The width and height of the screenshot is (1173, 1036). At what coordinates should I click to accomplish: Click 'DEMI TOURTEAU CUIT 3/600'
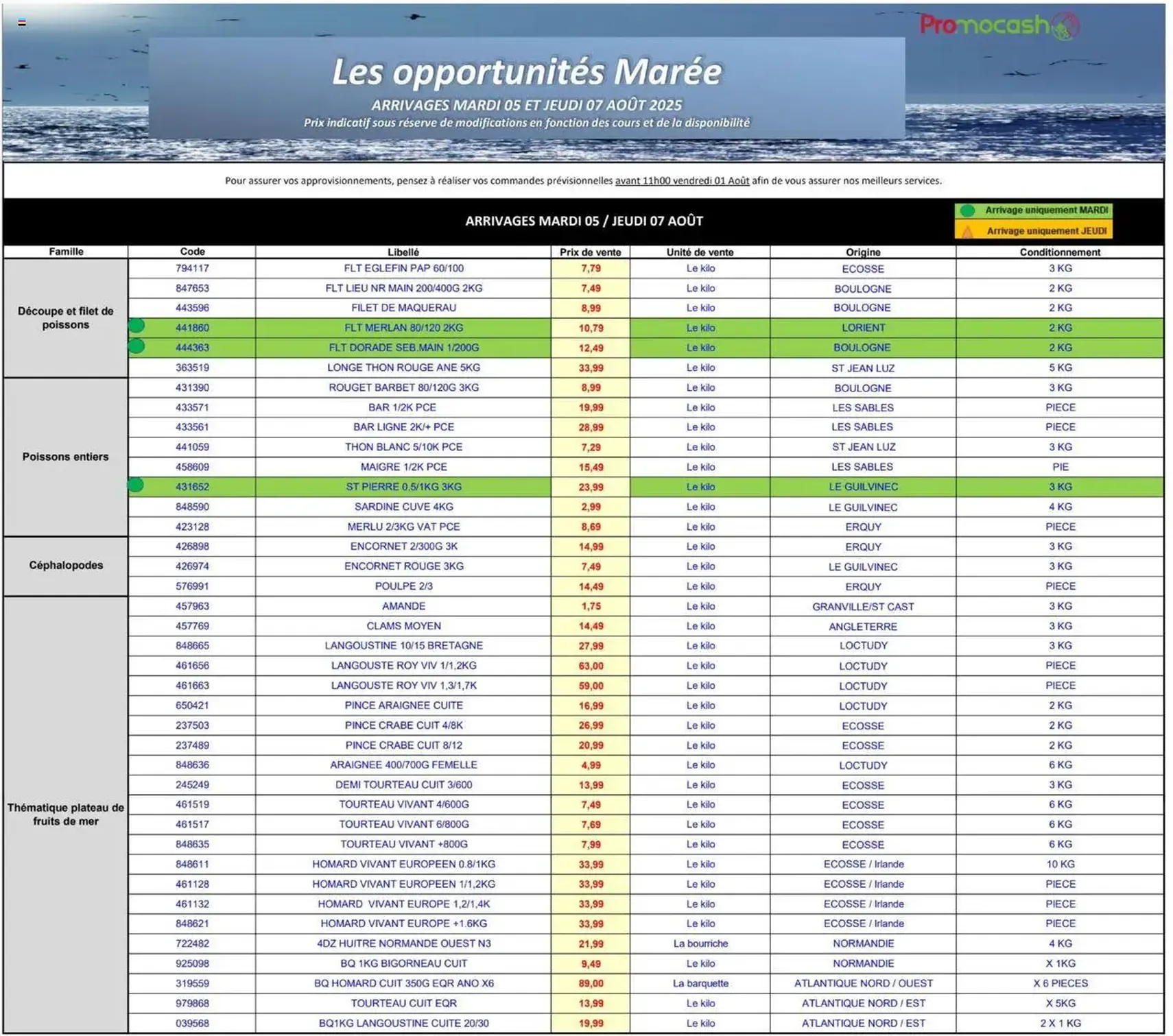coord(403,784)
